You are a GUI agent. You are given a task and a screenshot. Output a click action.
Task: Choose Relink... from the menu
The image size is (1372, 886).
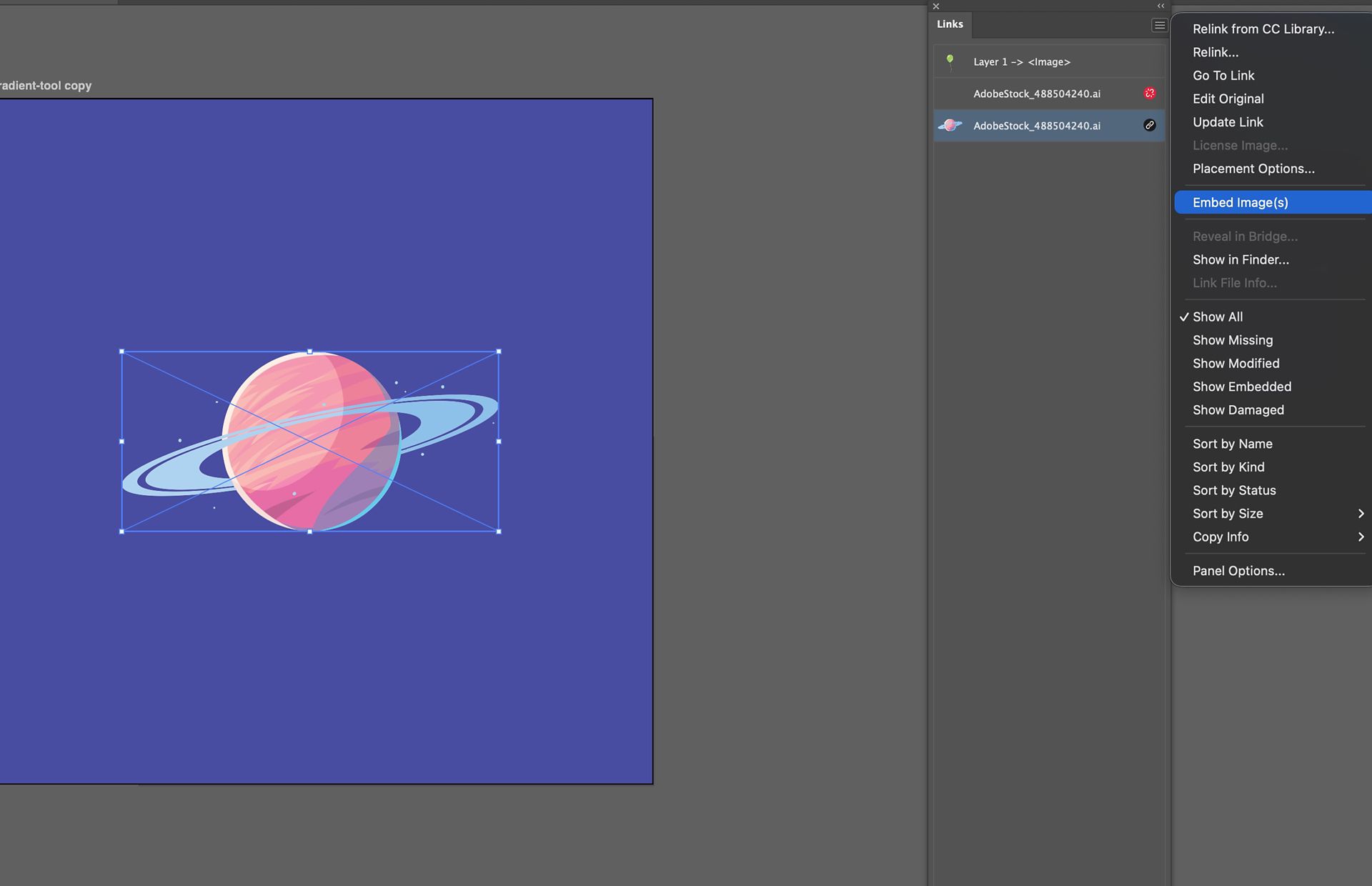coord(1215,52)
